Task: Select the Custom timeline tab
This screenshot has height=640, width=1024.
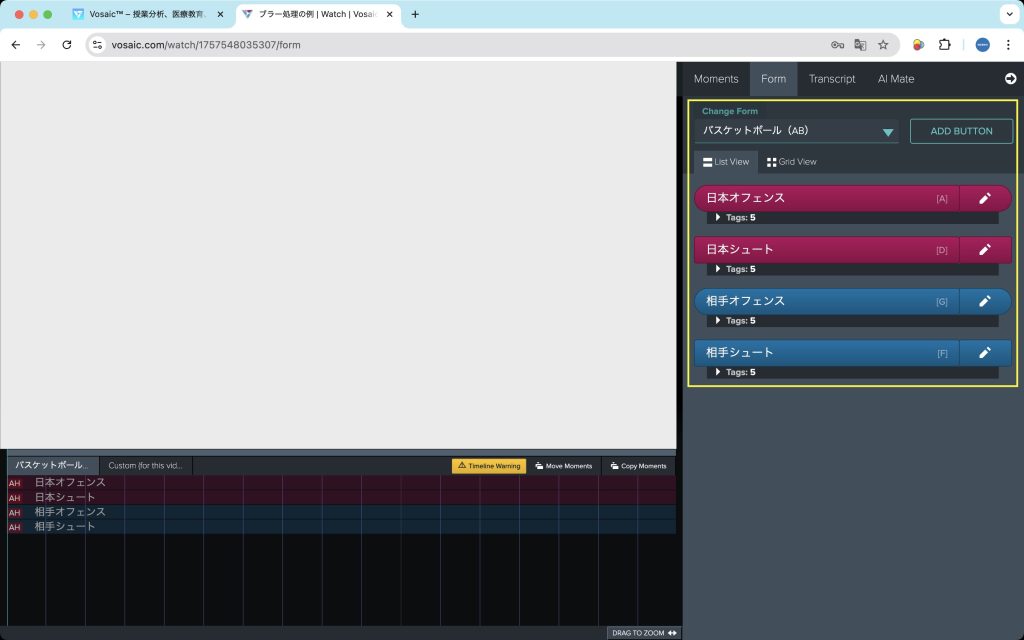Action: coord(145,466)
